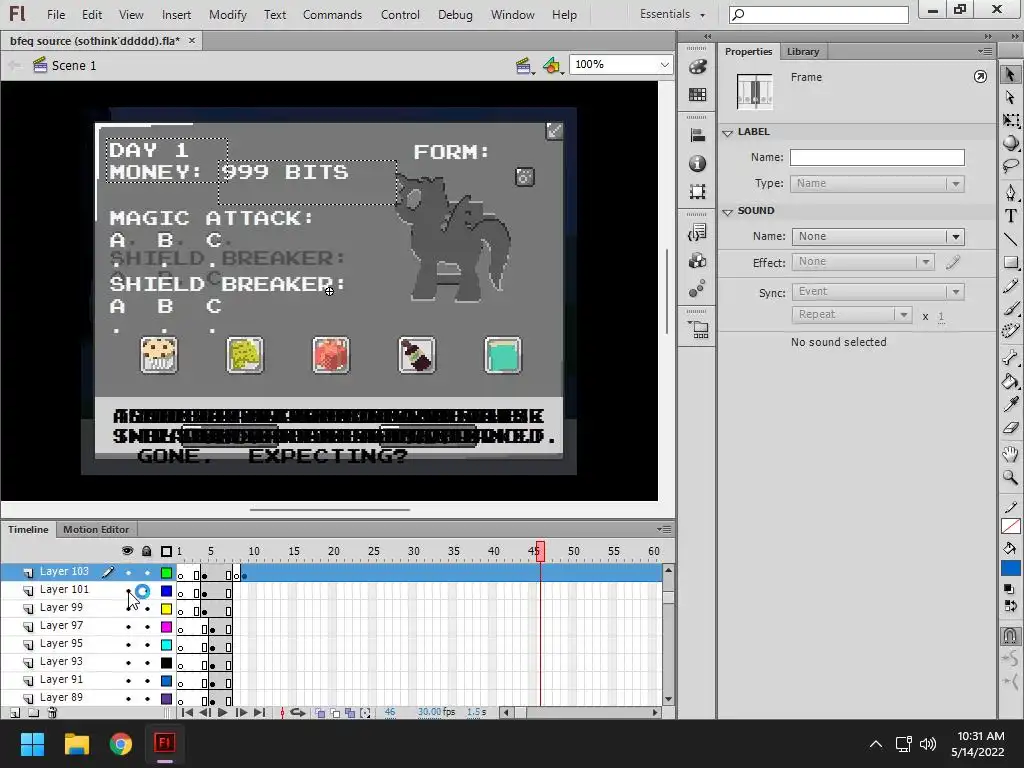Viewport: 1024px width, 768px height.
Task: Toggle lock dot for Layer 99
Action: tap(147, 609)
